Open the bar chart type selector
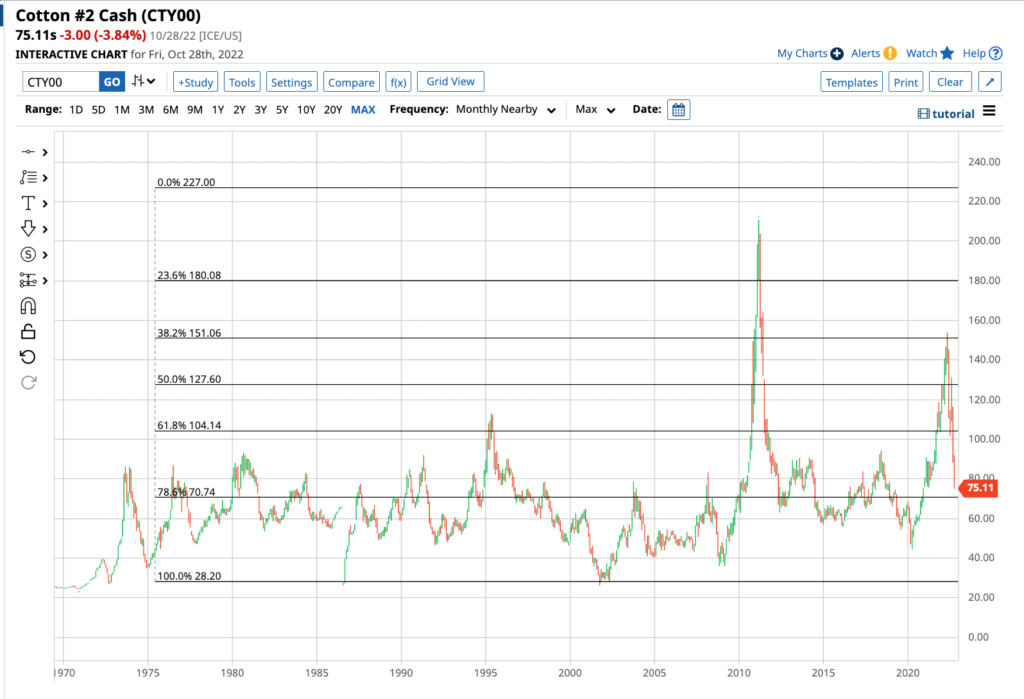Viewport: 1024px width, 699px height. [143, 82]
